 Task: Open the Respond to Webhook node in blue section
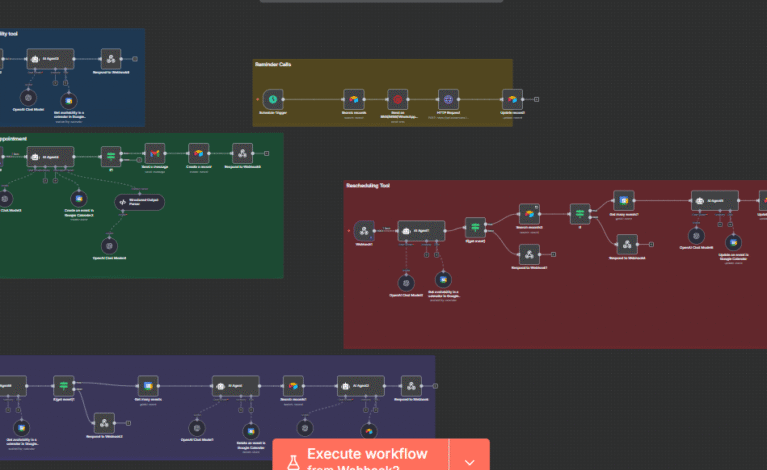pos(110,58)
